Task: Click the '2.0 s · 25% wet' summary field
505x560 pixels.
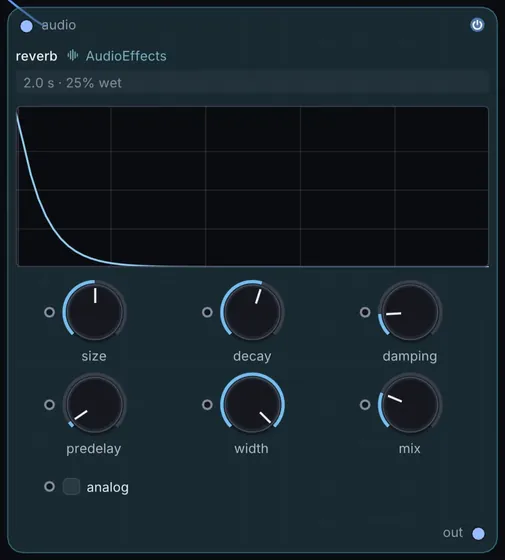Action: point(252,83)
